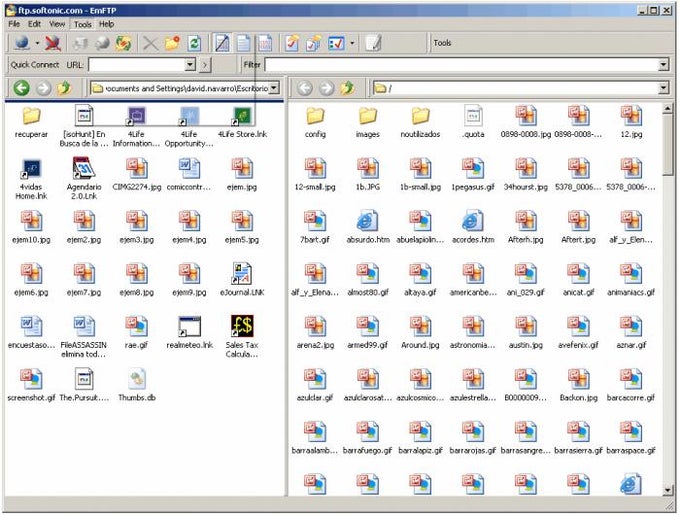Select 1pegasus.gif in remote pane
680x515 pixels.
click(473, 174)
